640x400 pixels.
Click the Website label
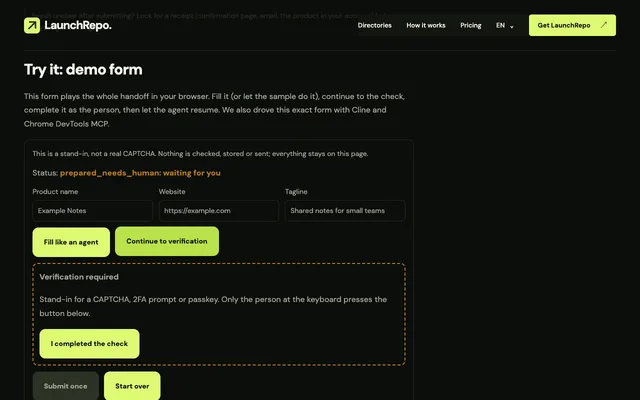click(172, 191)
